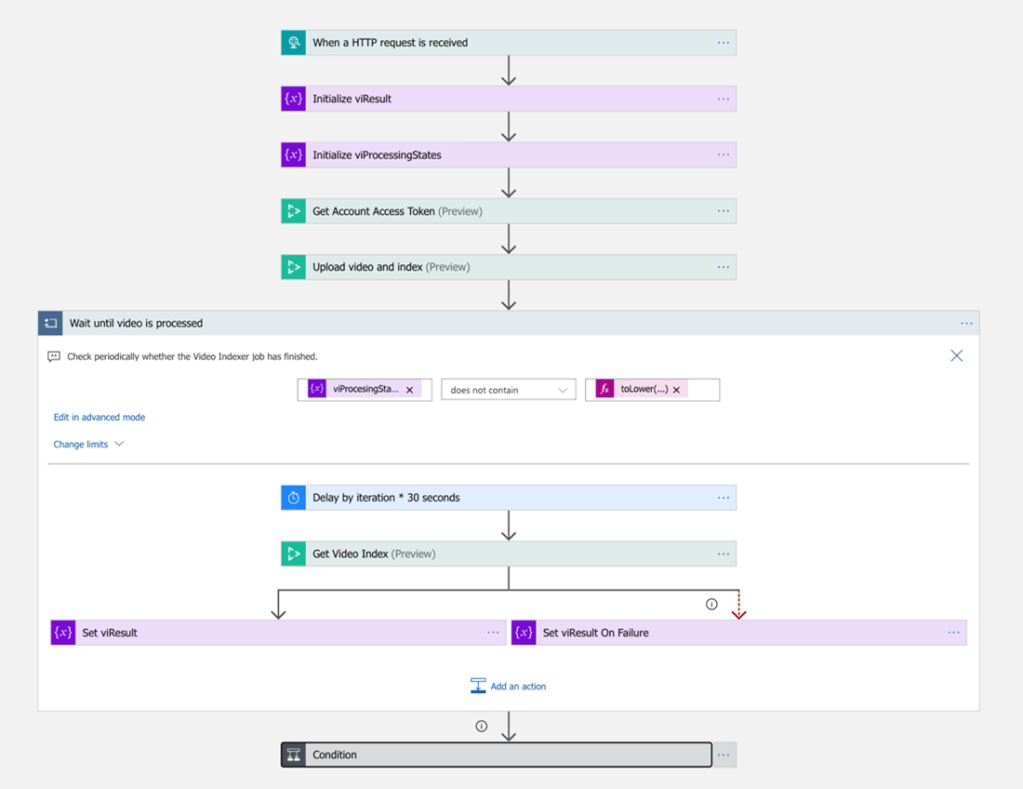Click the HTTP request trigger icon
The image size is (1023, 789).
[293, 43]
